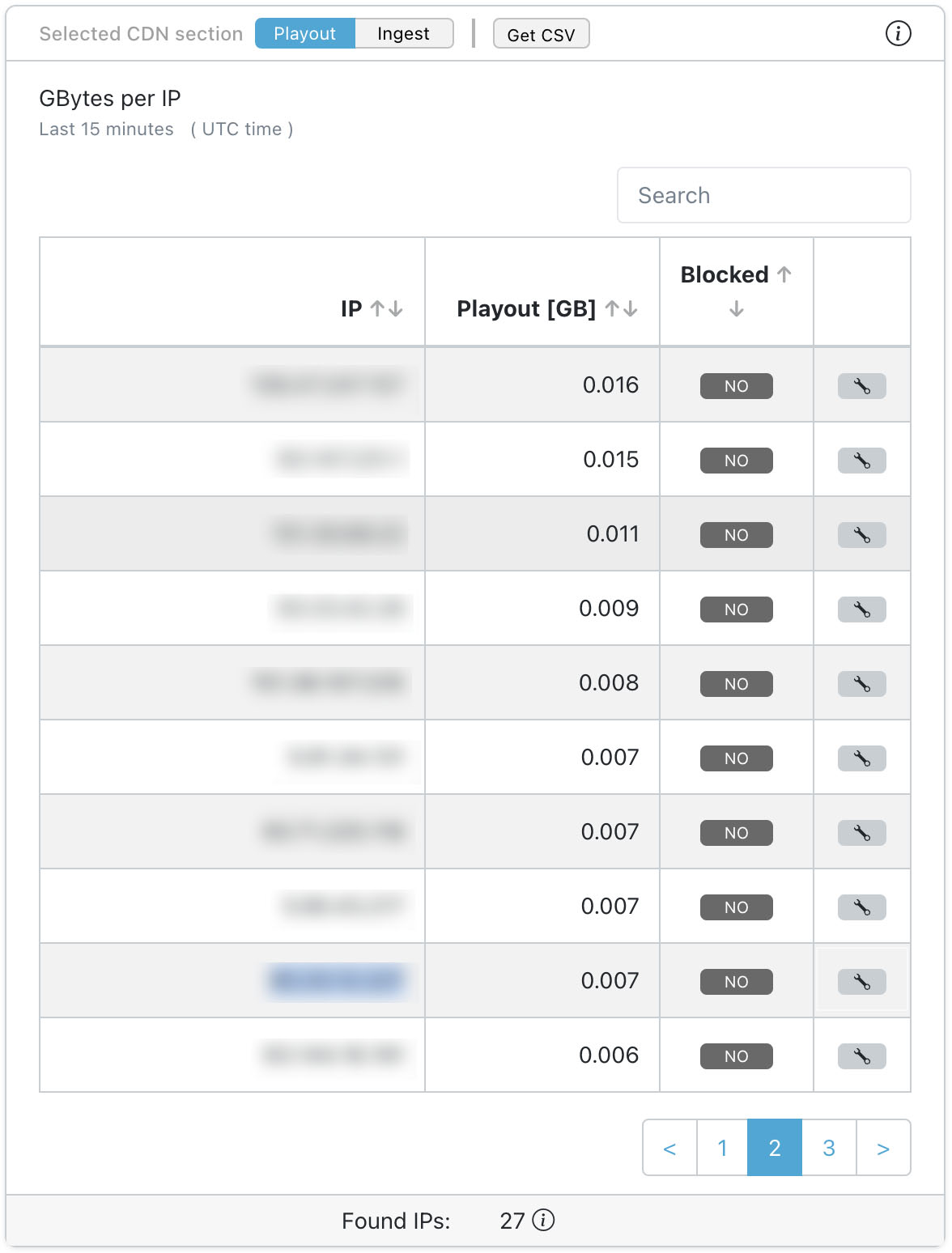Sort Playout column descending

click(631, 308)
